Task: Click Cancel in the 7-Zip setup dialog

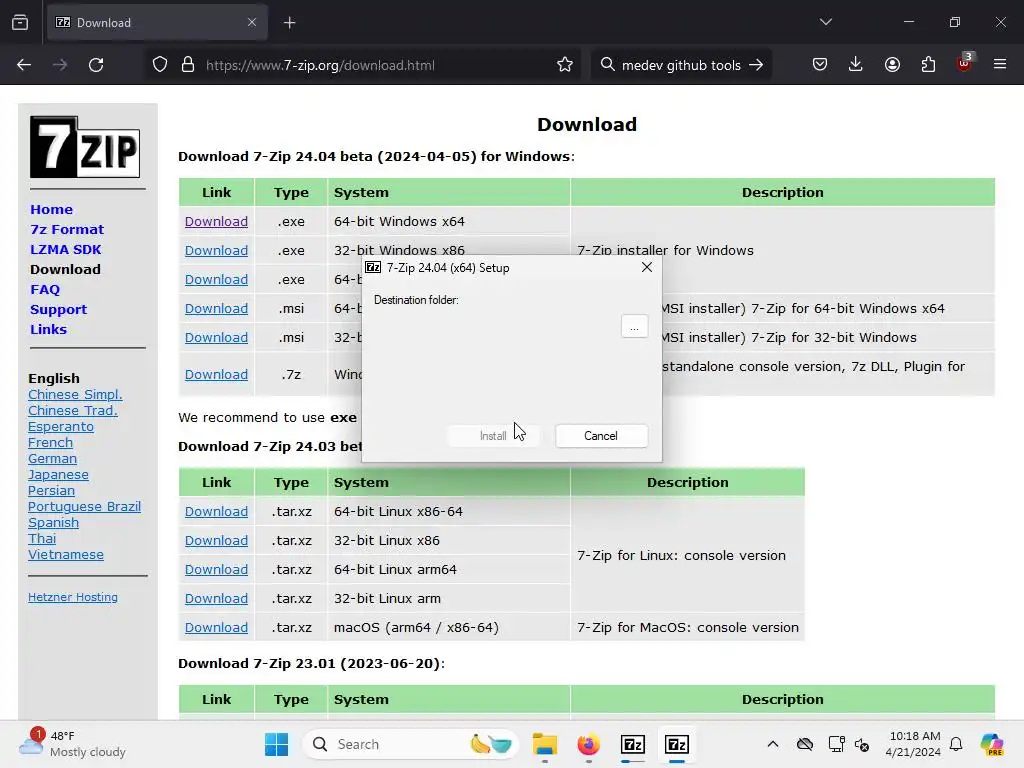Action: pyautogui.click(x=601, y=436)
